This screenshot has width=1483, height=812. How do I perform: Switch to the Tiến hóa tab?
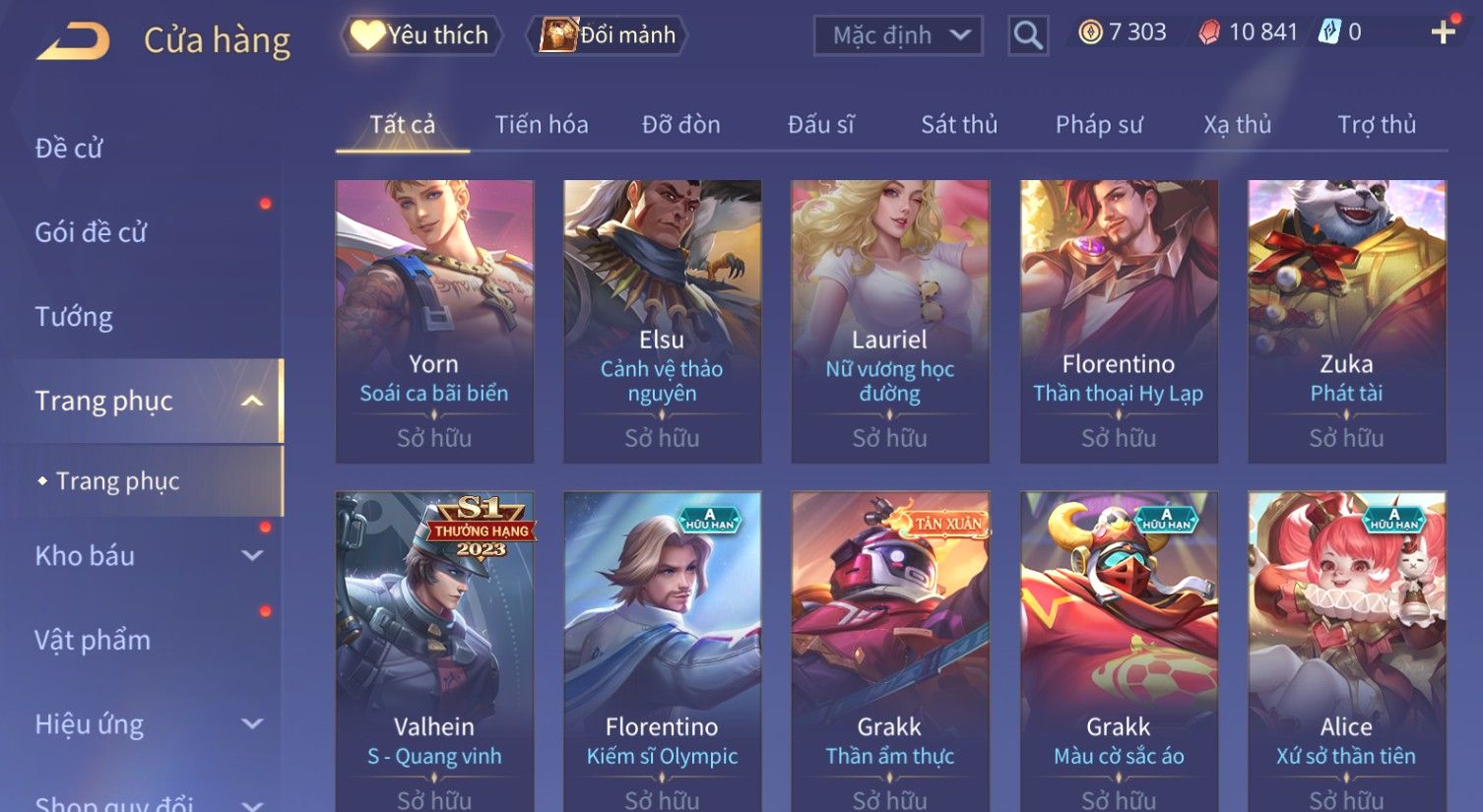point(542,125)
